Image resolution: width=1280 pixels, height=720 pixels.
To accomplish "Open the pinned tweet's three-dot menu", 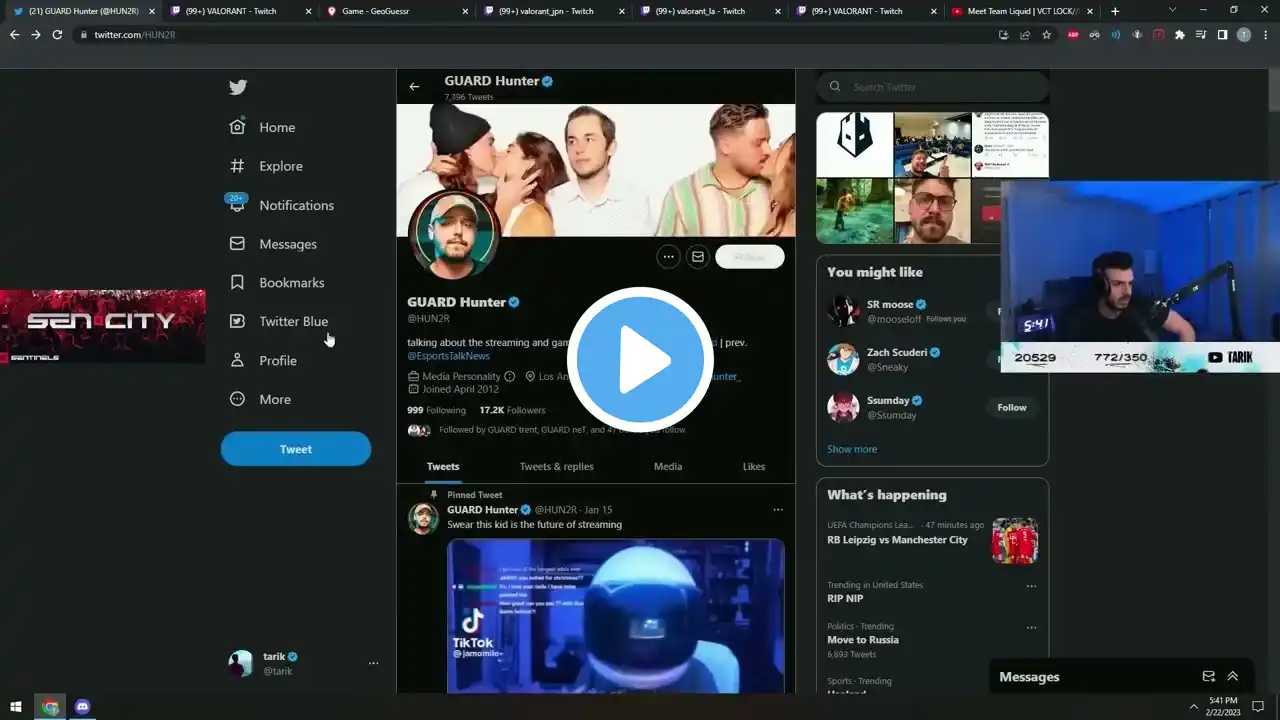I will tap(778, 510).
